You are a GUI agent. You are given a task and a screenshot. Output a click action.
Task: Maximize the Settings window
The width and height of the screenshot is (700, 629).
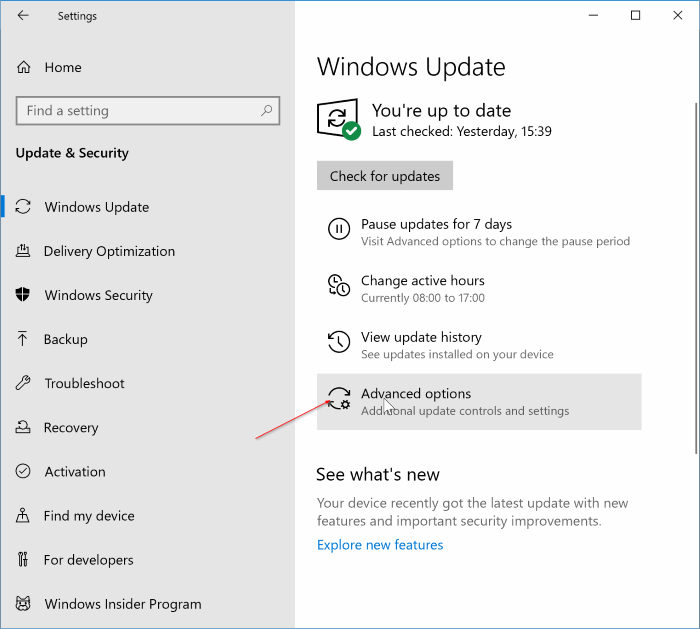pyautogui.click(x=635, y=16)
